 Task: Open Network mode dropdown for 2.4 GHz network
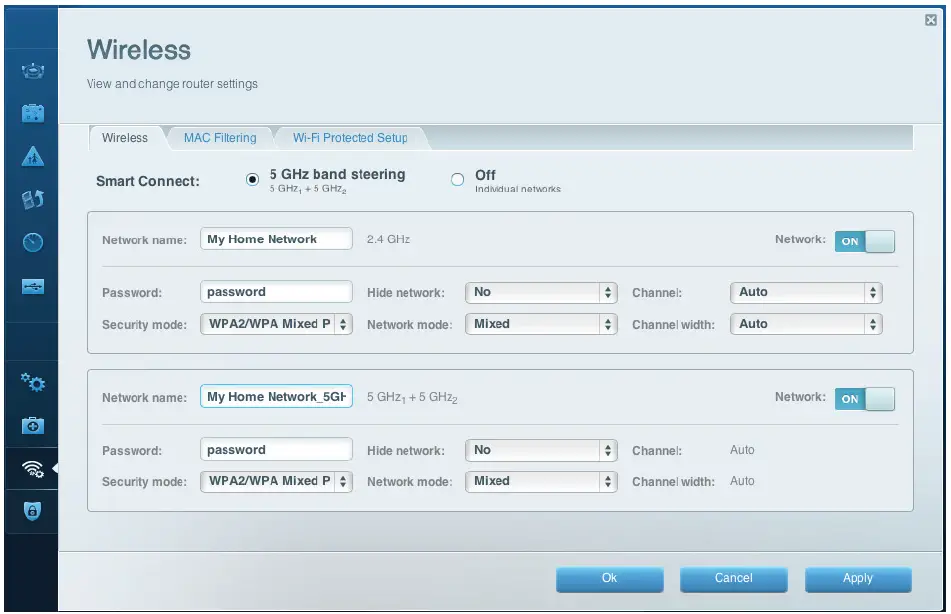point(541,324)
